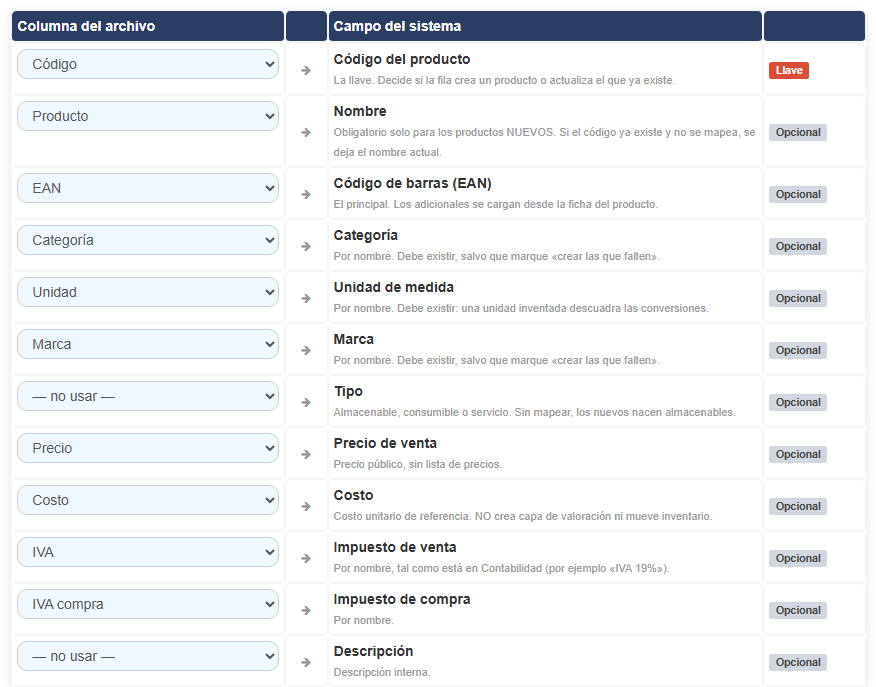Open the Código file column dropdown
876x687 pixels.
pos(148,64)
